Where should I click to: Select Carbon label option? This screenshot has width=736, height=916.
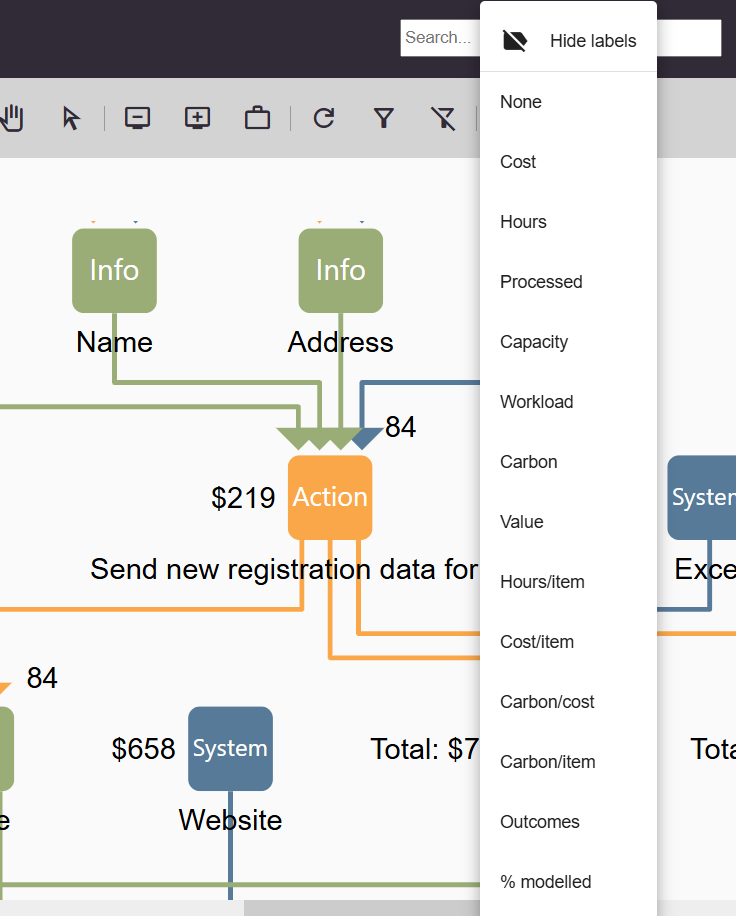pos(568,462)
